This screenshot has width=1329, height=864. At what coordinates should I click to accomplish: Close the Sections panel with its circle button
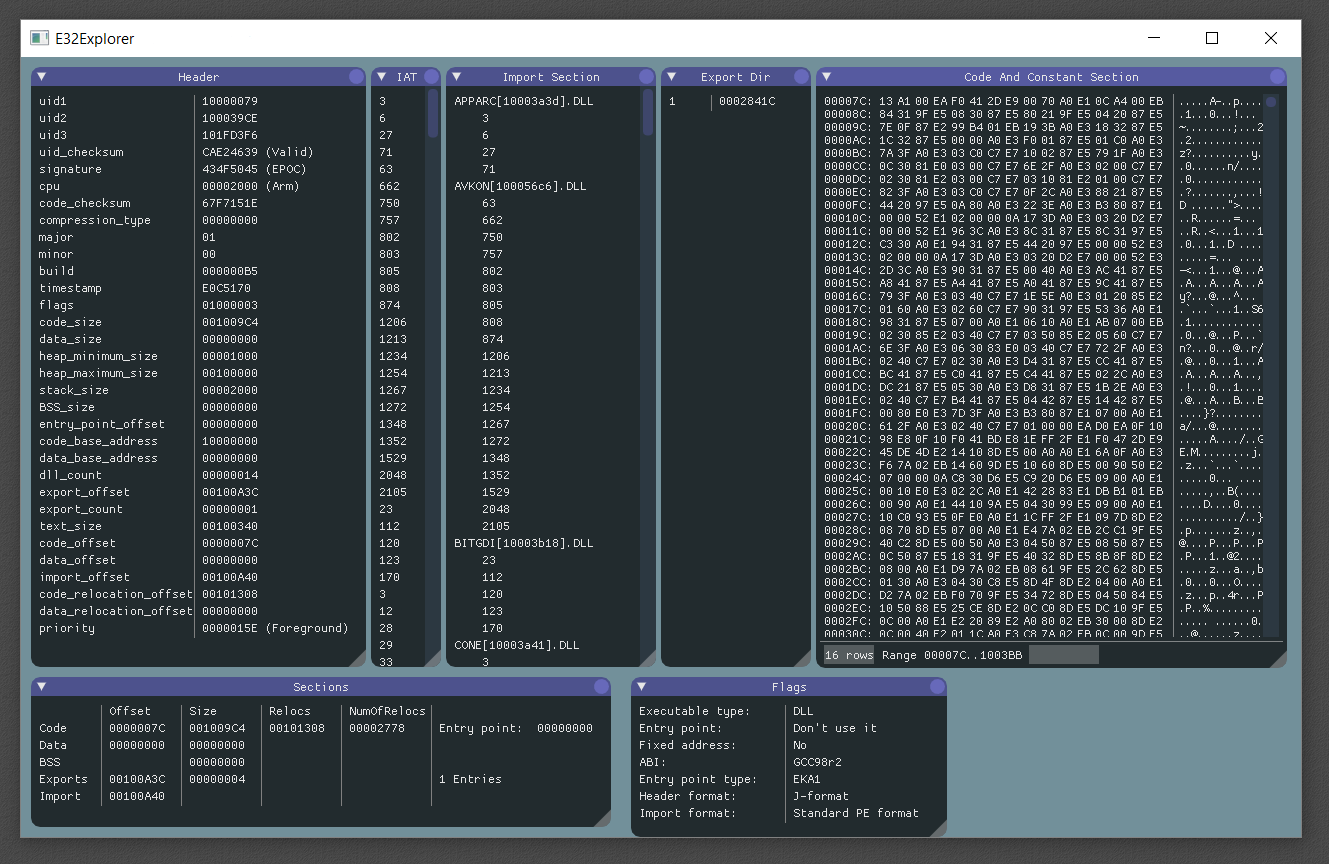click(601, 686)
